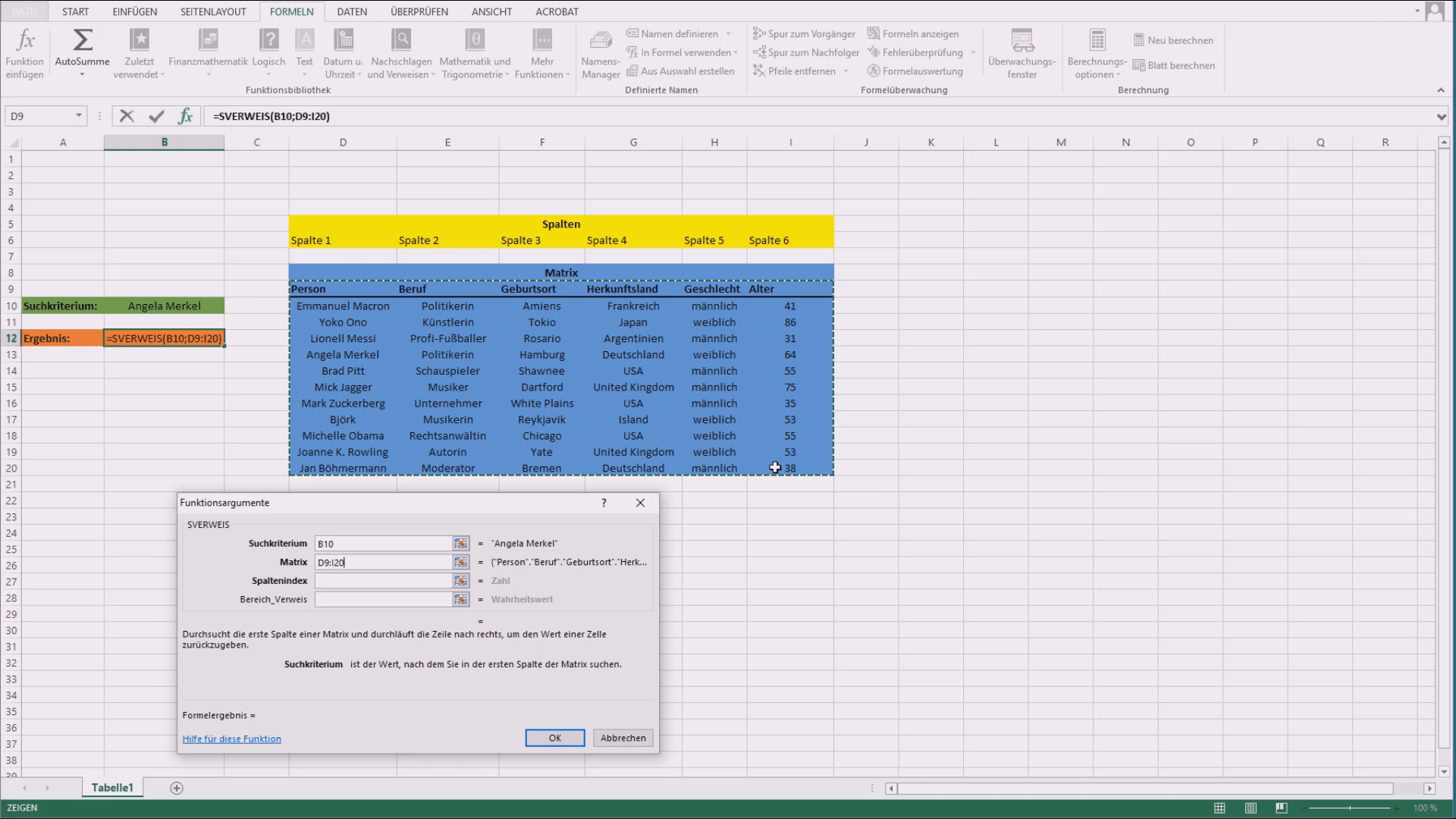Click the Bereich_Verweis input field
This screenshot has height=819, width=1456.
pyautogui.click(x=383, y=599)
